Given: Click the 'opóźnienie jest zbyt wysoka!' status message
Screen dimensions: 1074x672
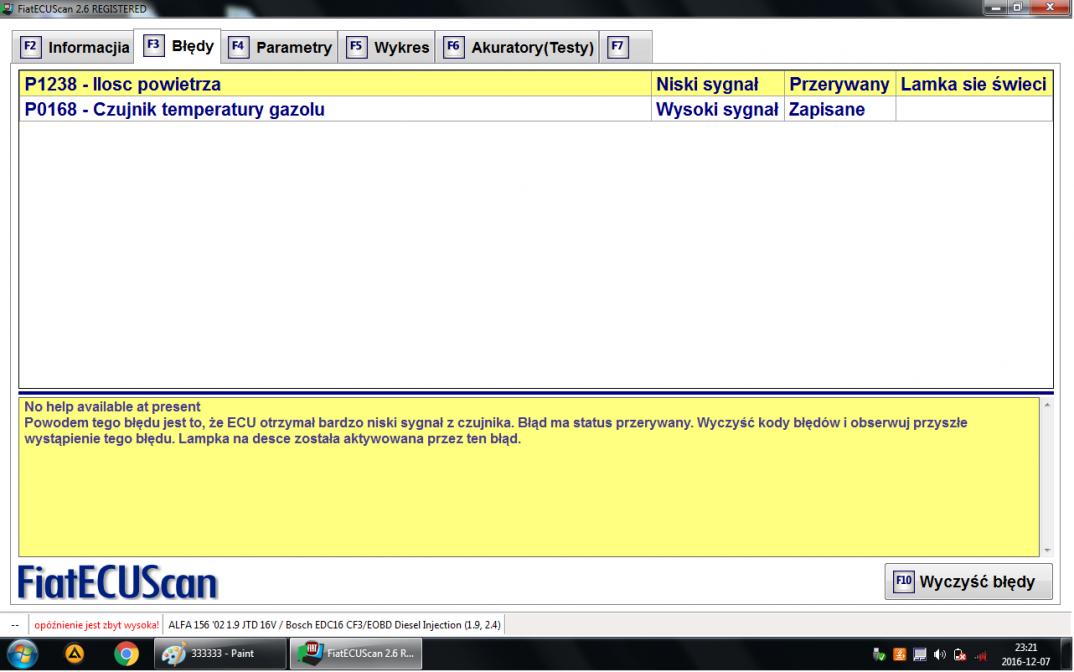Looking at the screenshot, I should [x=97, y=625].
